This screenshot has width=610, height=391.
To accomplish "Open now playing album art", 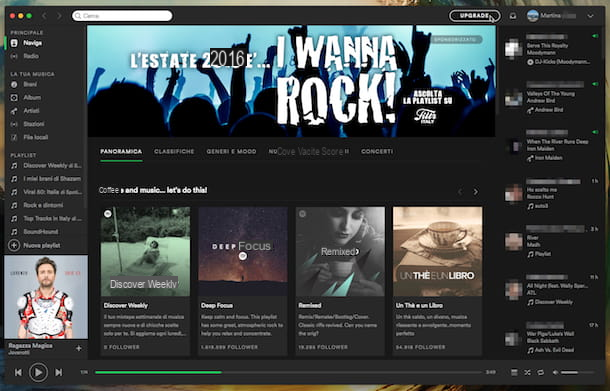I will tap(46, 297).
